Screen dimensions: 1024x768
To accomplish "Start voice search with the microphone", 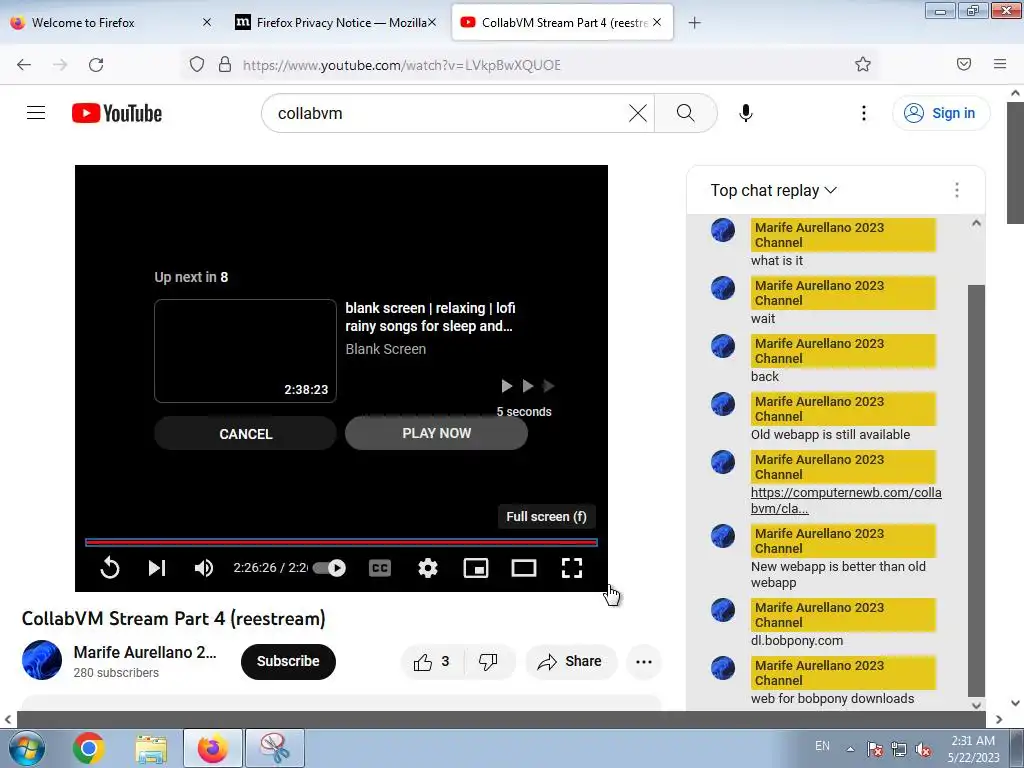I will pyautogui.click(x=745, y=113).
